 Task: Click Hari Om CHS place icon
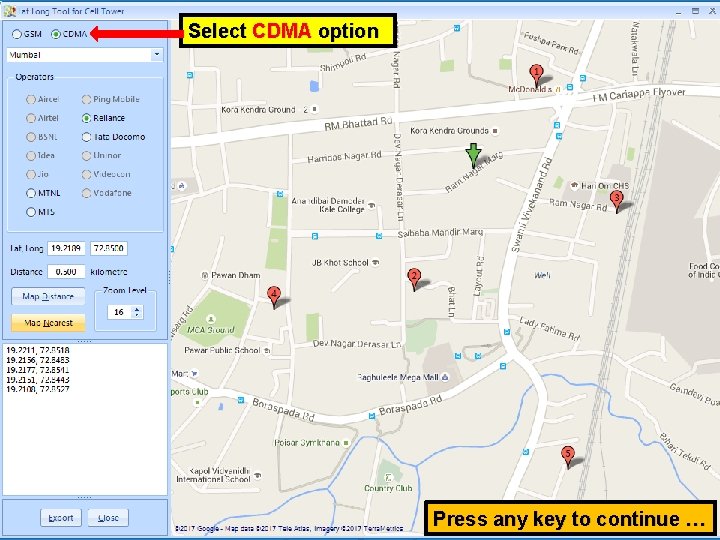(x=574, y=186)
